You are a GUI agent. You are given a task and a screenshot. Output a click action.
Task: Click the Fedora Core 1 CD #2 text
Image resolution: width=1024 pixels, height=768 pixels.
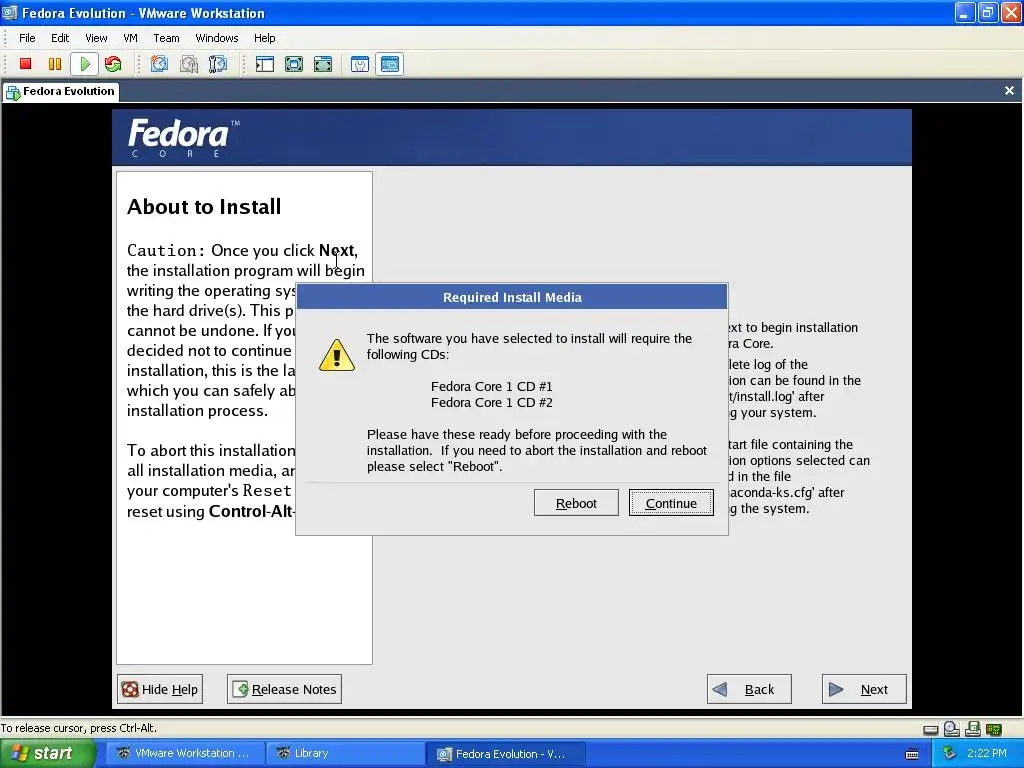pos(492,403)
